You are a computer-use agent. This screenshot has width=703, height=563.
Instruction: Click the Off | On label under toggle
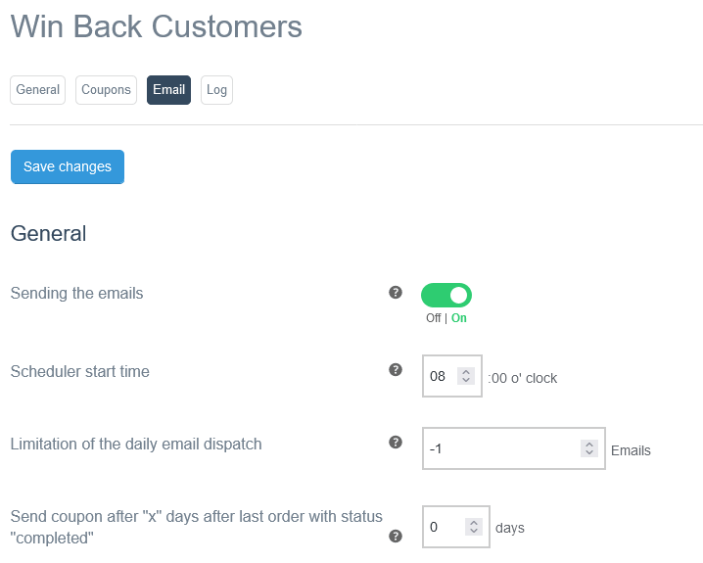(x=446, y=318)
